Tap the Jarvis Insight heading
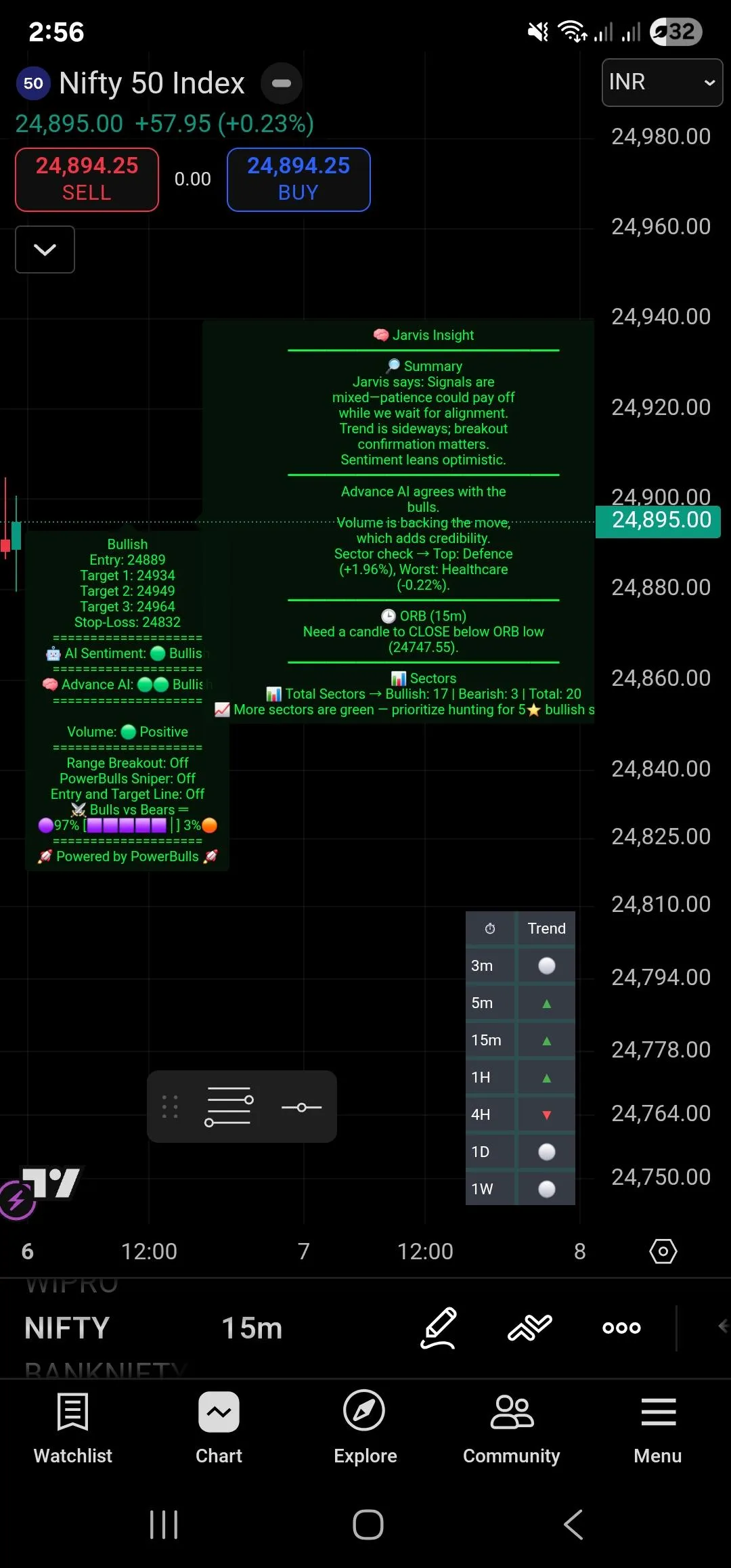 click(424, 335)
